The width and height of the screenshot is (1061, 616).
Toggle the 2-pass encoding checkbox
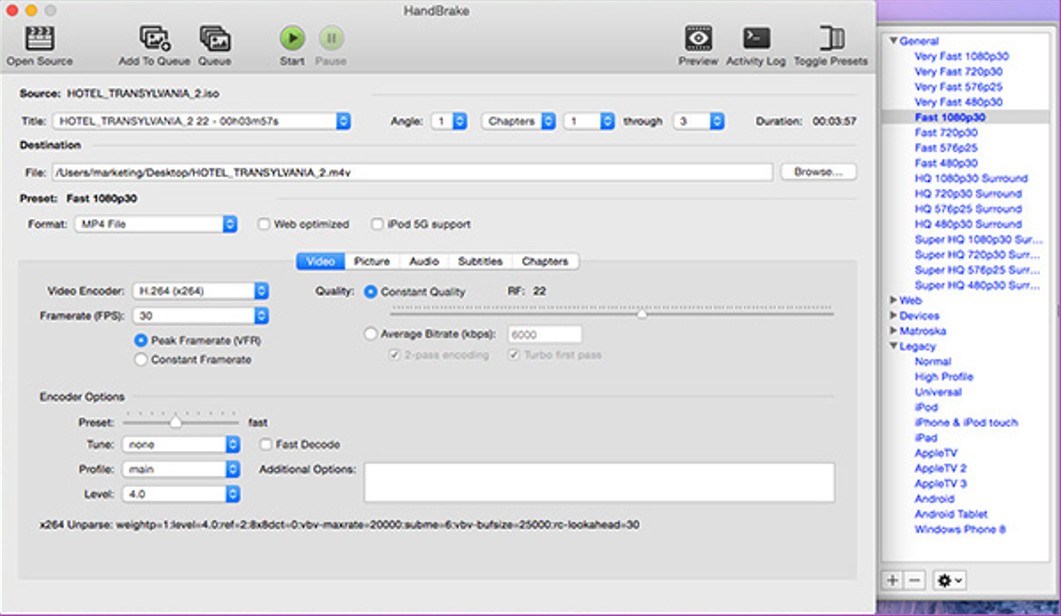click(x=394, y=355)
